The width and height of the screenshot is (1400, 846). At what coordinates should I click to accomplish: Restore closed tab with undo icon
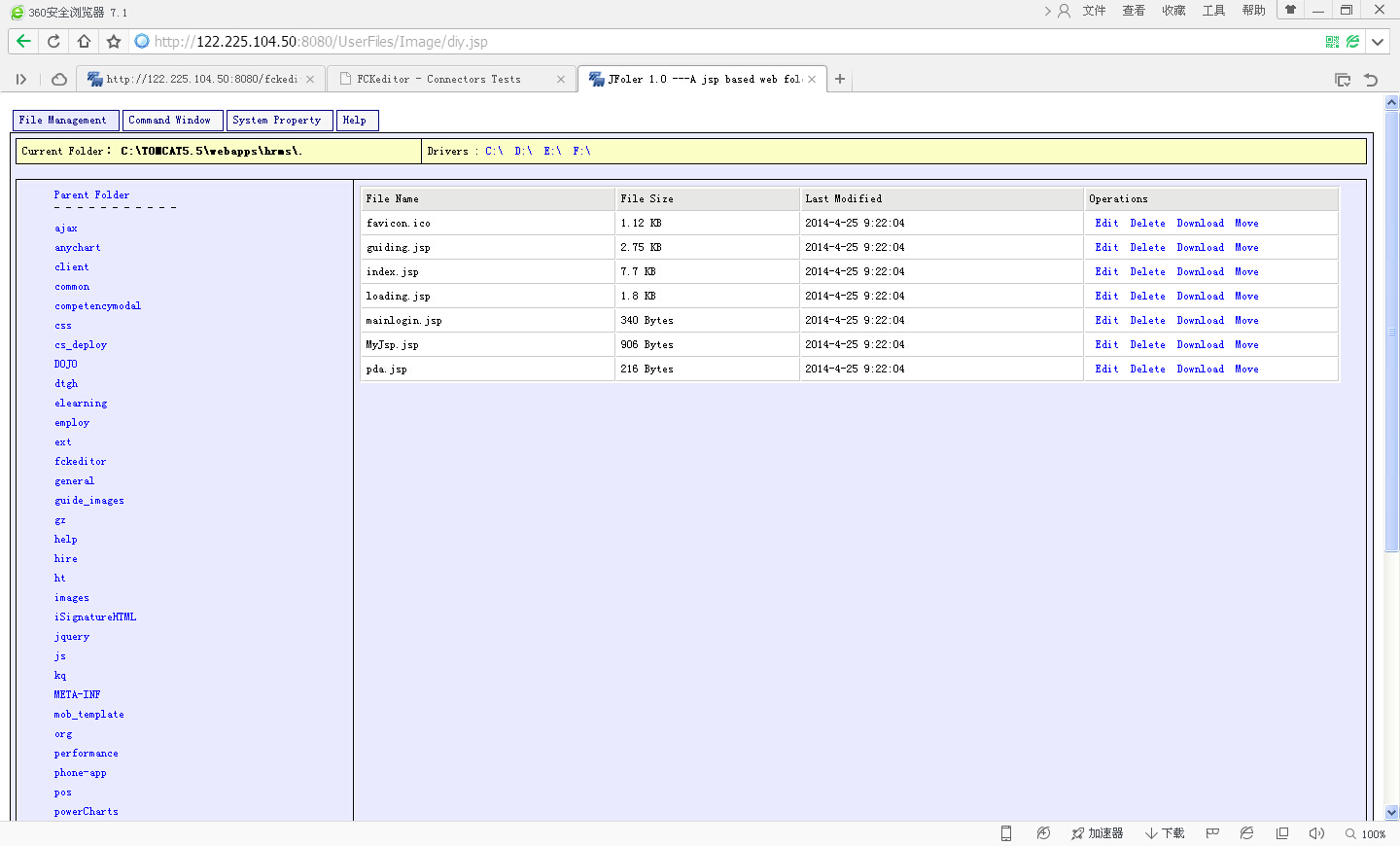[x=1371, y=80]
